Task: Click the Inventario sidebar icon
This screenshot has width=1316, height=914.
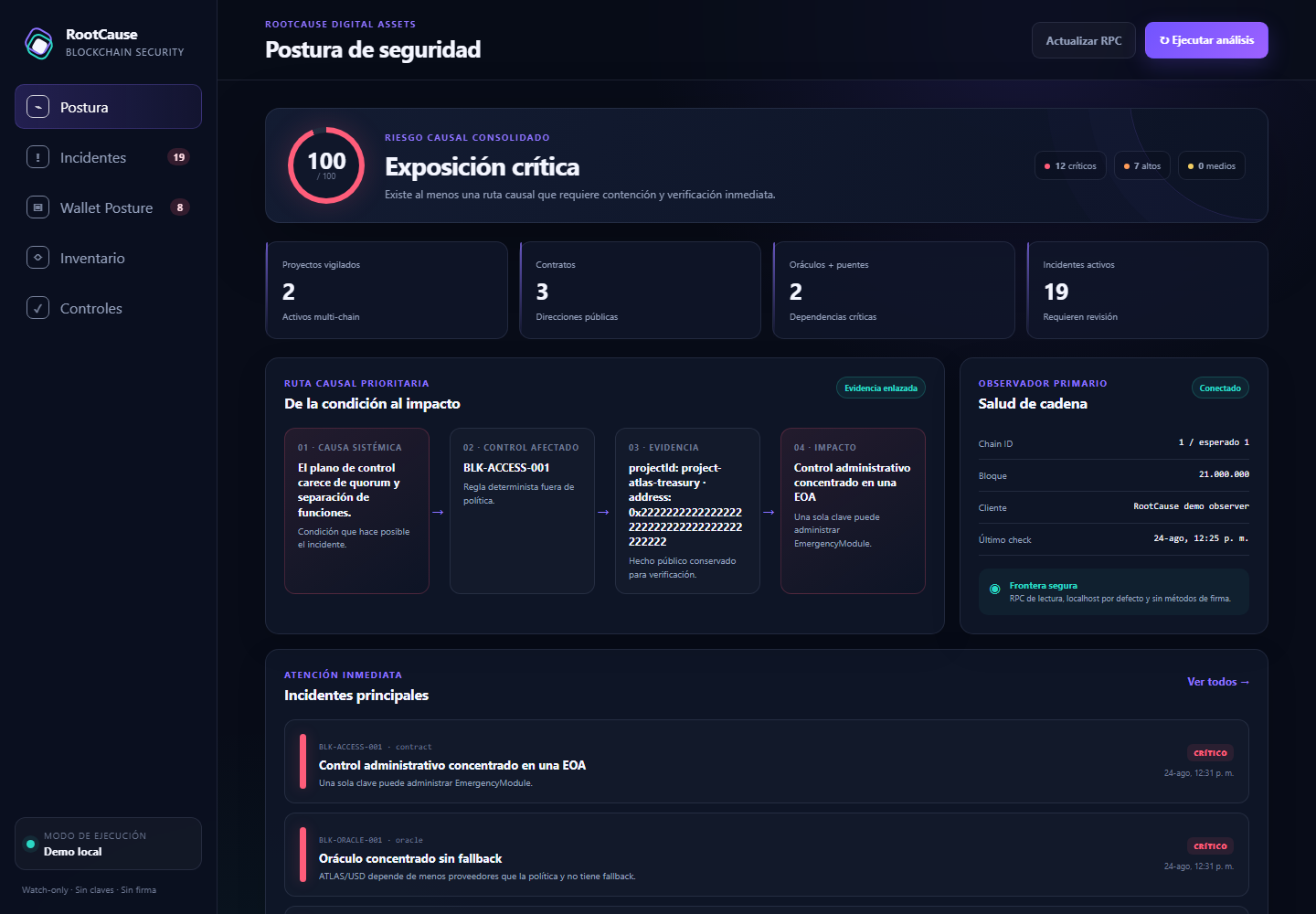Action: point(37,258)
